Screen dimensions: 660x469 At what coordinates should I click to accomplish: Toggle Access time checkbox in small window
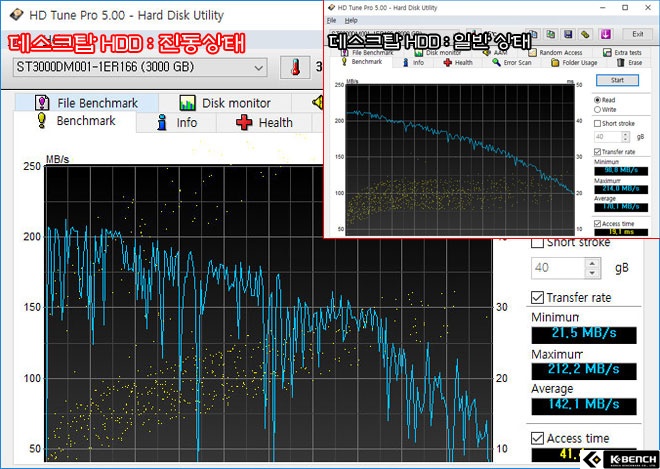pyautogui.click(x=597, y=224)
